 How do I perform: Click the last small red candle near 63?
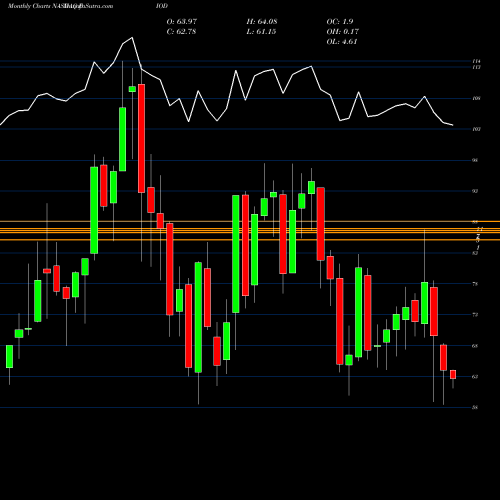click(x=453, y=374)
